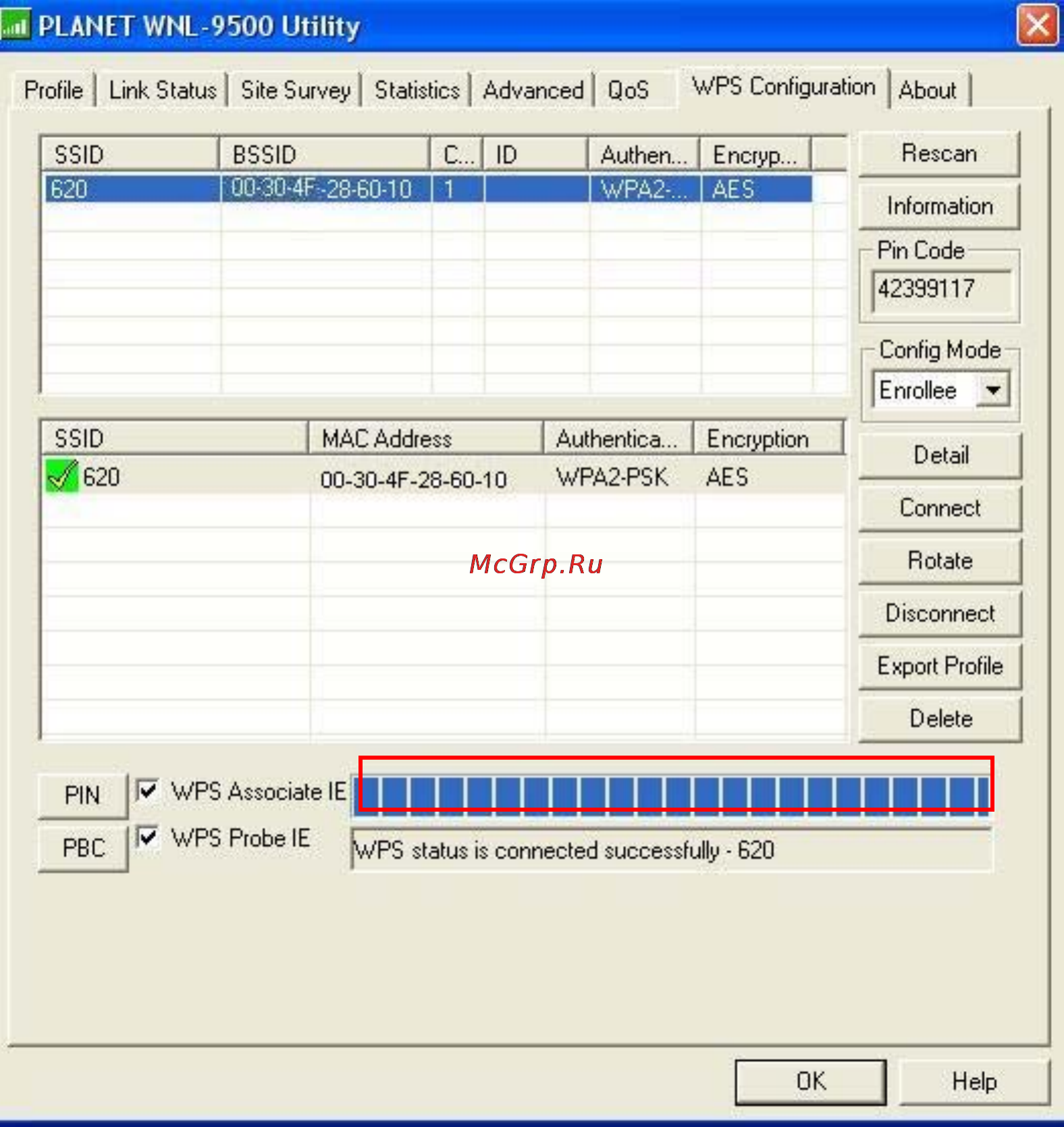Image resolution: width=1064 pixels, height=1127 pixels.
Task: Open the Site Survey tab
Action: [296, 90]
